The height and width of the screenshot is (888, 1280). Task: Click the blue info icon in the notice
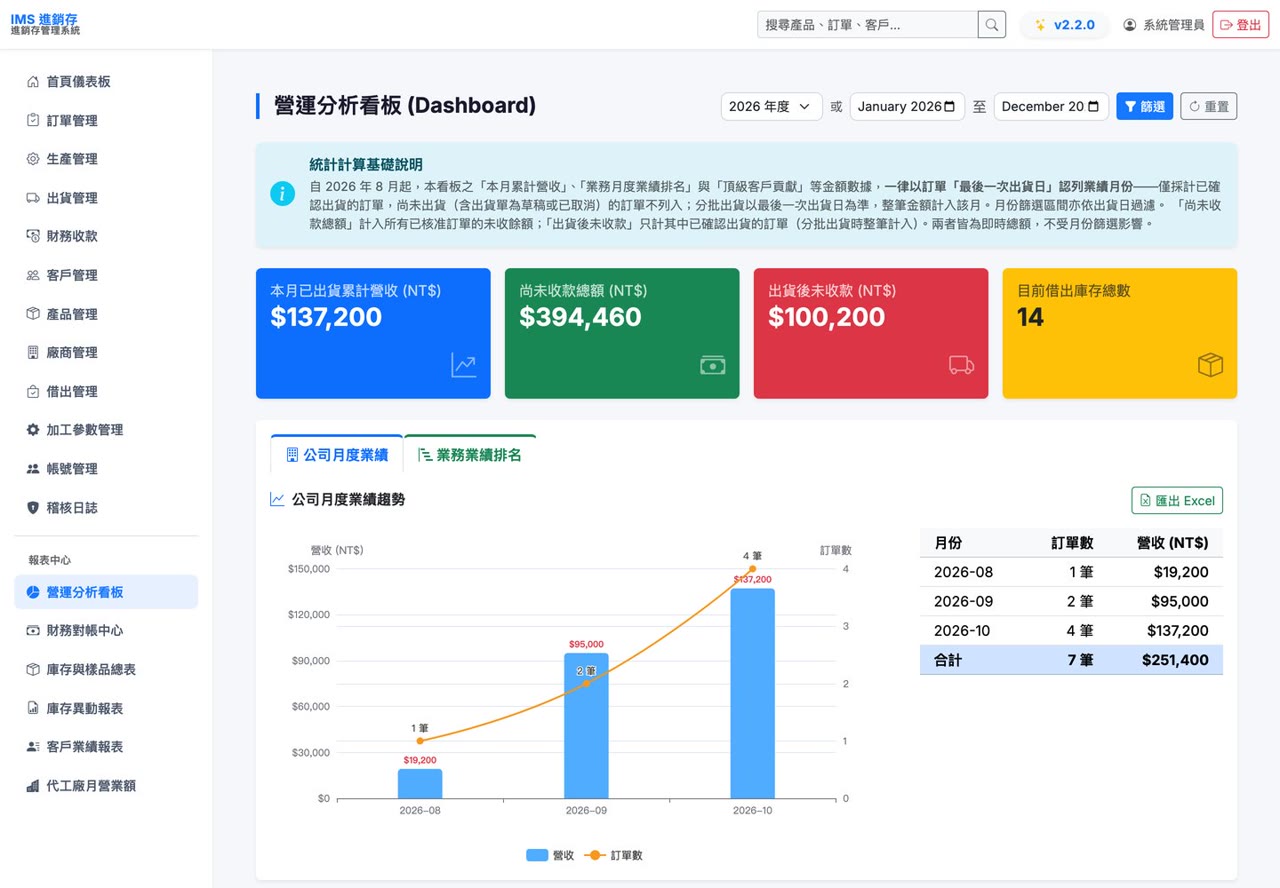(x=283, y=194)
